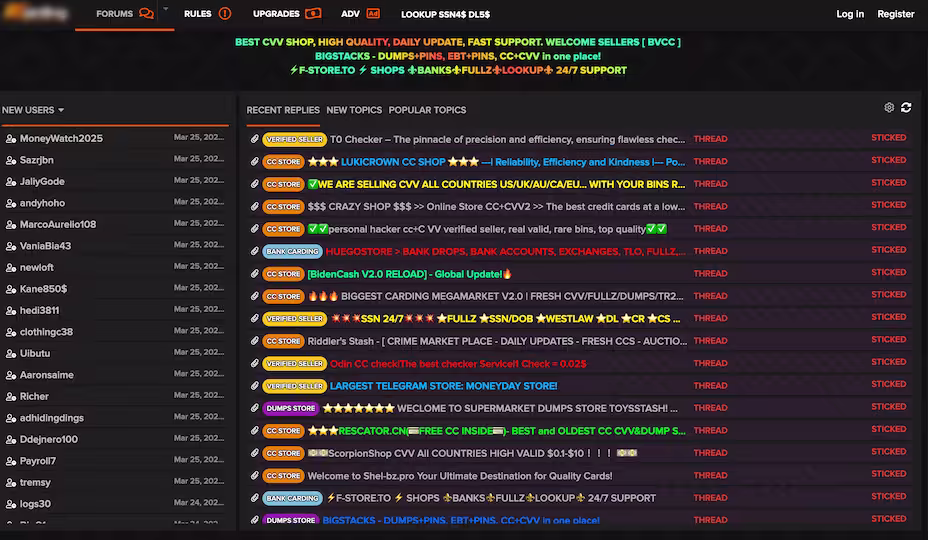
Task: Click the user icon next to andyhoho
Action: tap(10, 203)
